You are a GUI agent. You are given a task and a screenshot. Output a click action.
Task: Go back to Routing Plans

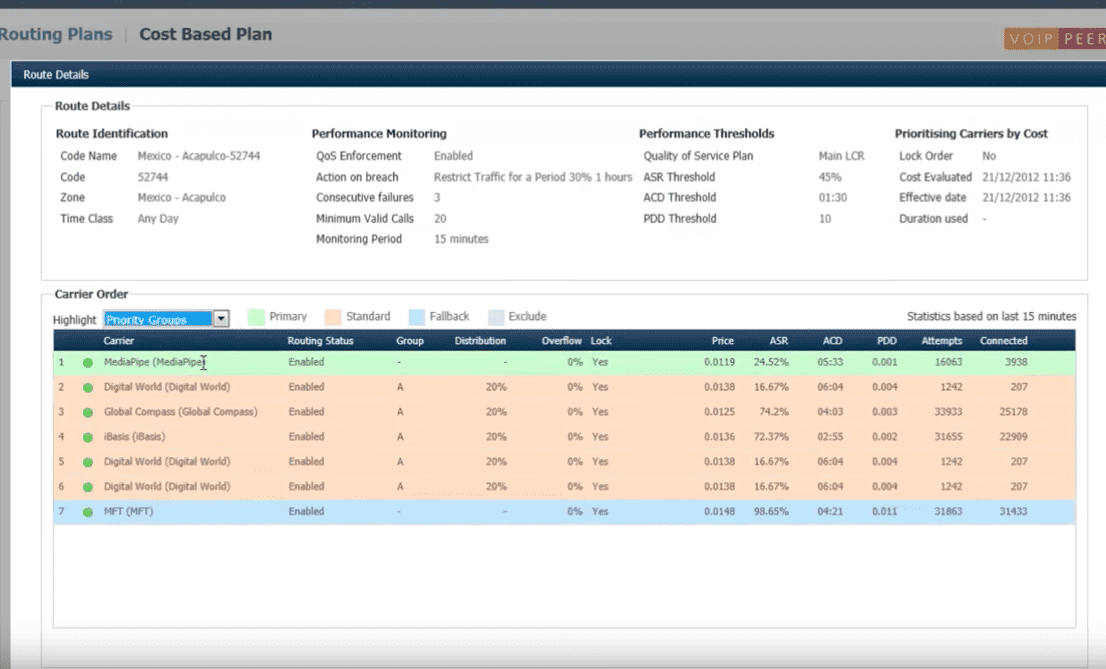tap(56, 35)
